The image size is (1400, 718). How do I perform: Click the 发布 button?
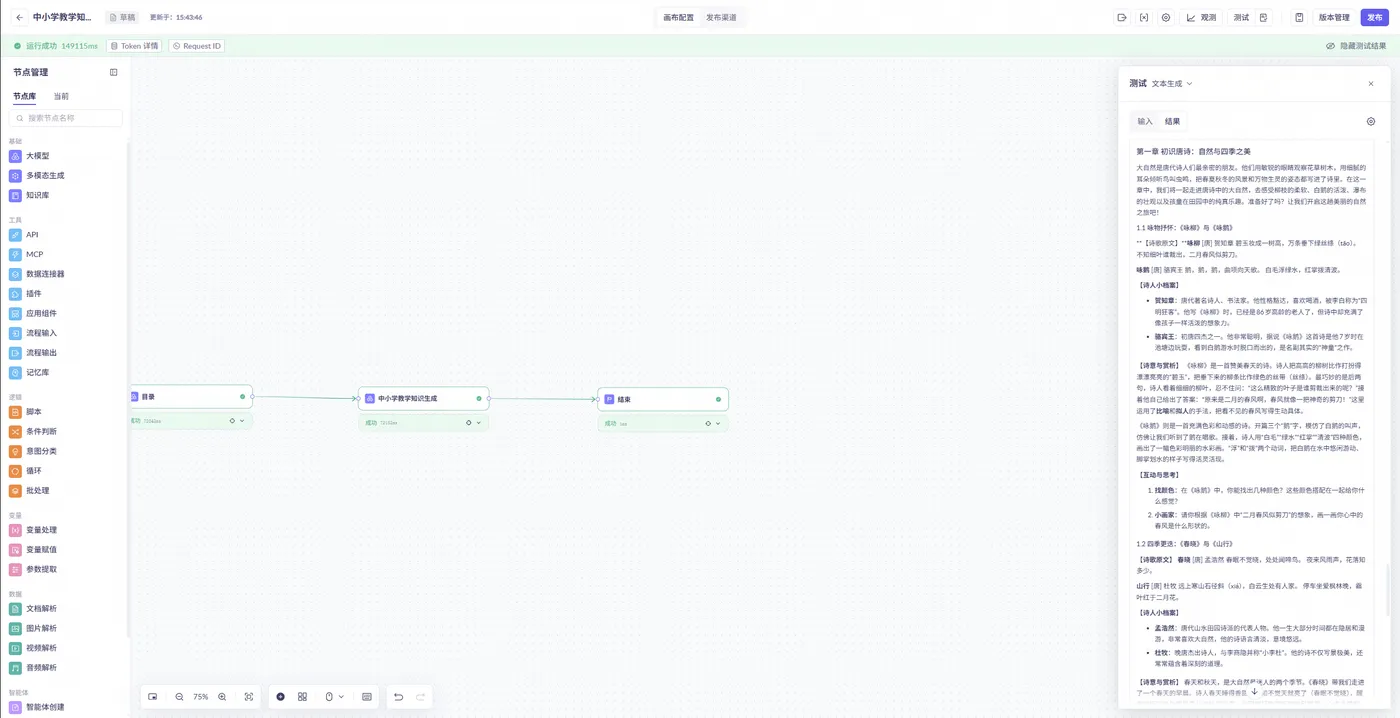[1375, 17]
